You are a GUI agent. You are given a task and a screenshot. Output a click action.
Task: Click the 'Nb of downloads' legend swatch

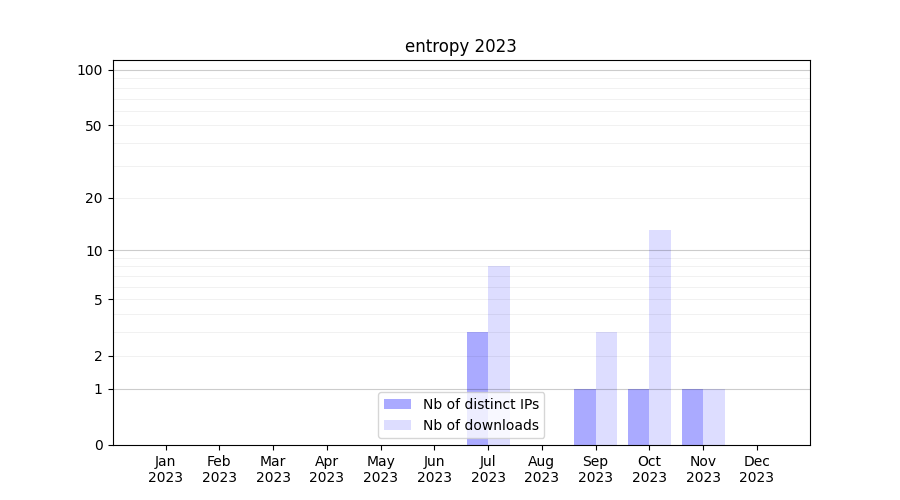(397, 425)
